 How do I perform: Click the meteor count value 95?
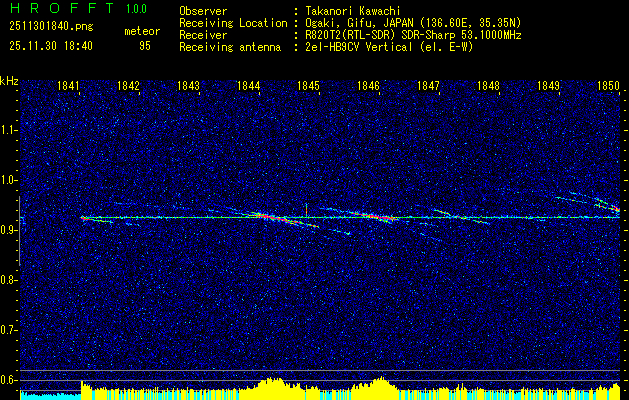coord(145,46)
